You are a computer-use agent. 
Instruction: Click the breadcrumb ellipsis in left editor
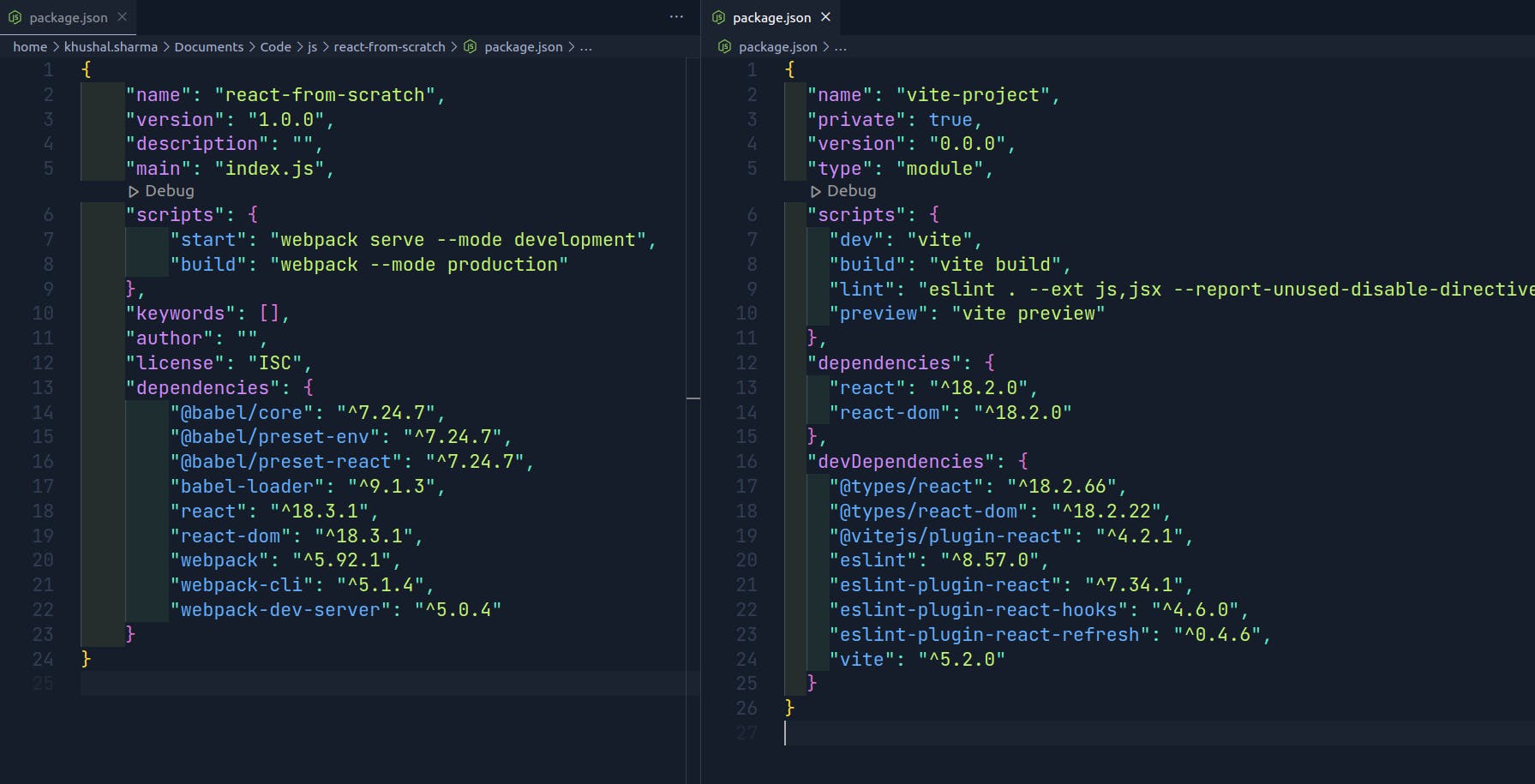[x=586, y=47]
